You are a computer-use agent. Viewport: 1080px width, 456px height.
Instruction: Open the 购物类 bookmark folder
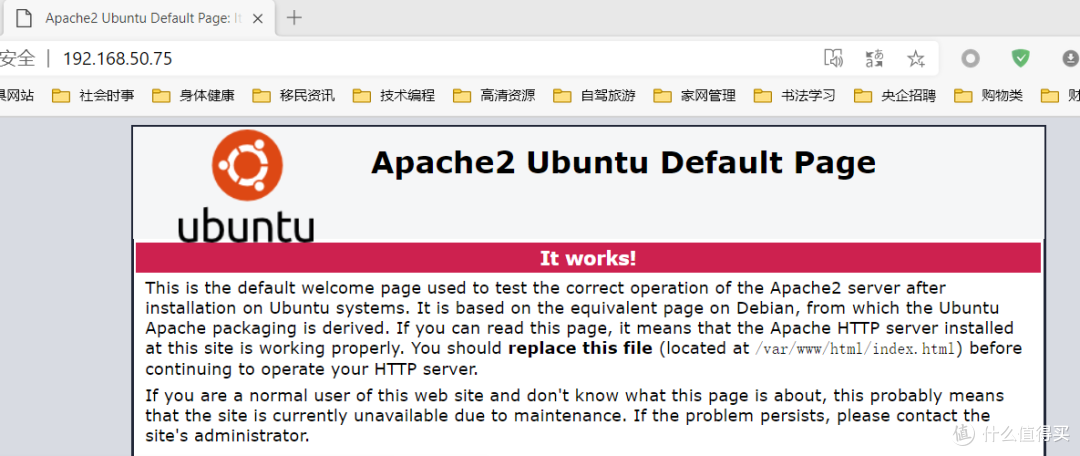click(x=988, y=96)
